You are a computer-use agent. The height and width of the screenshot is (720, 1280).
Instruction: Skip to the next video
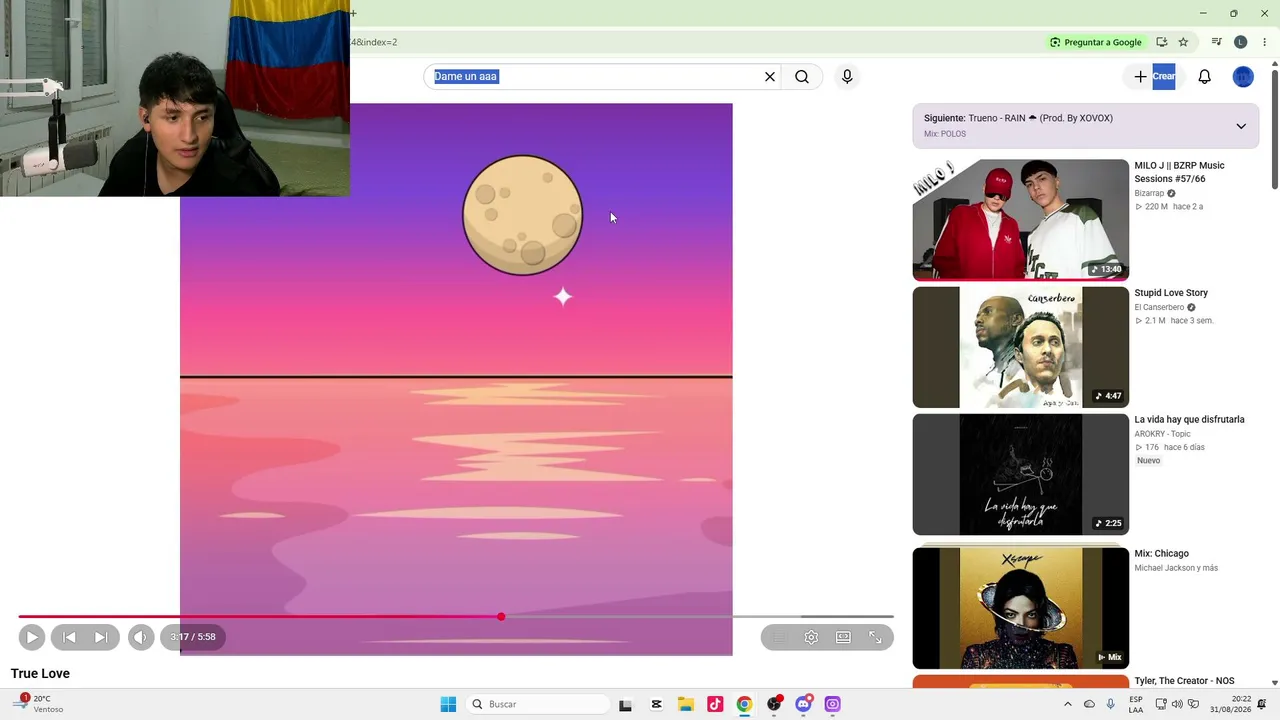coord(101,637)
